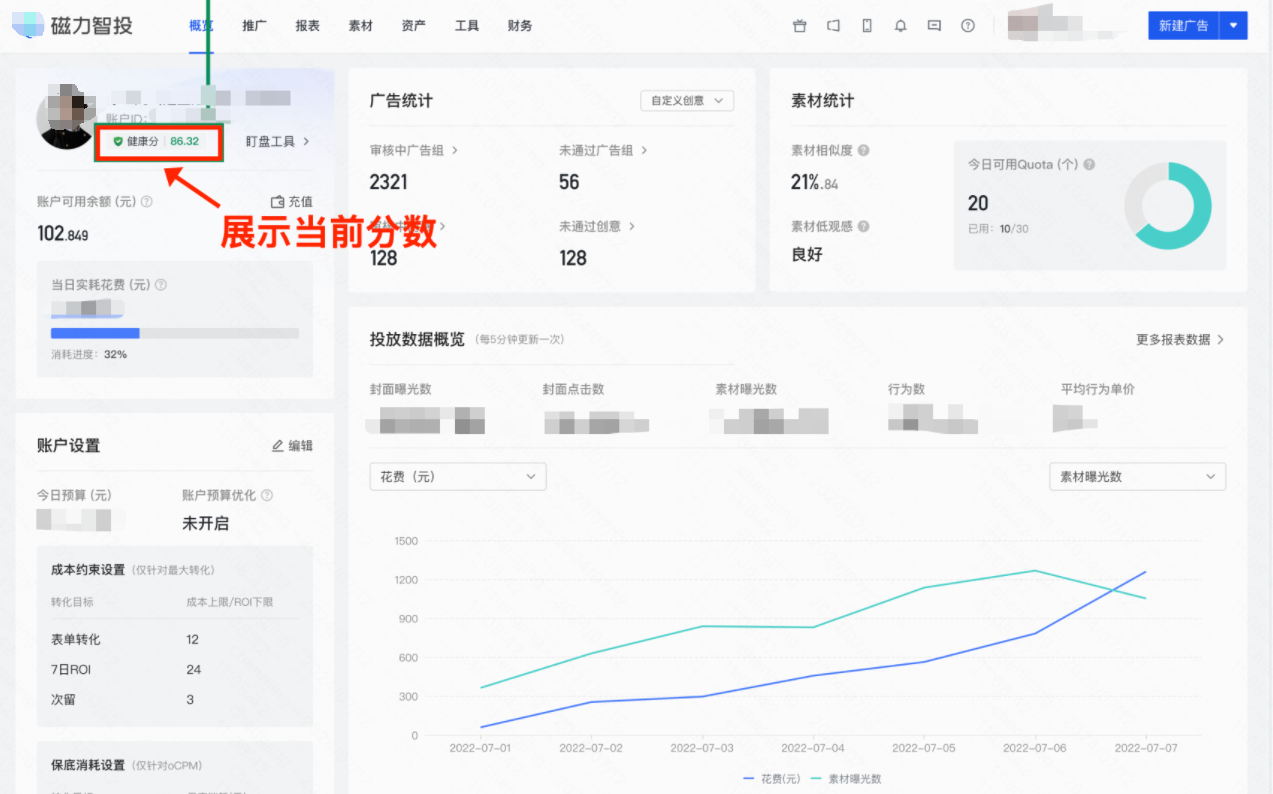Click the 未开启 status text

point(205,523)
